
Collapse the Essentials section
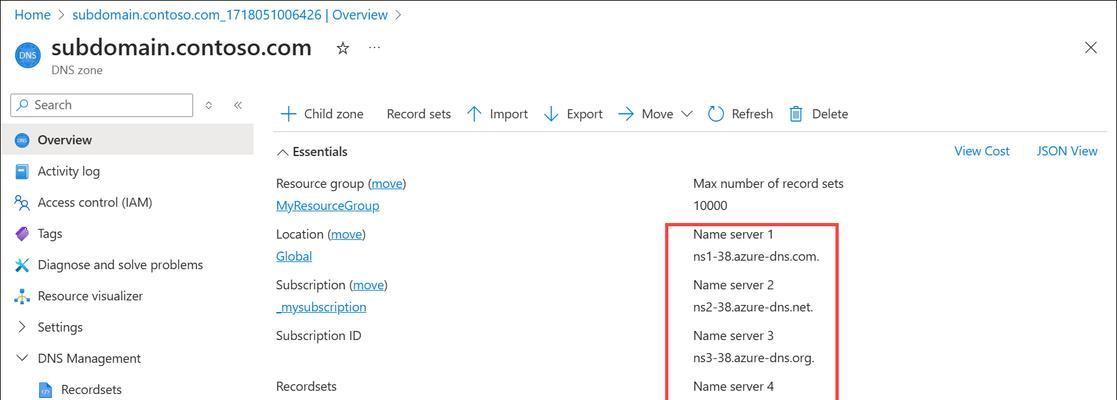point(312,152)
